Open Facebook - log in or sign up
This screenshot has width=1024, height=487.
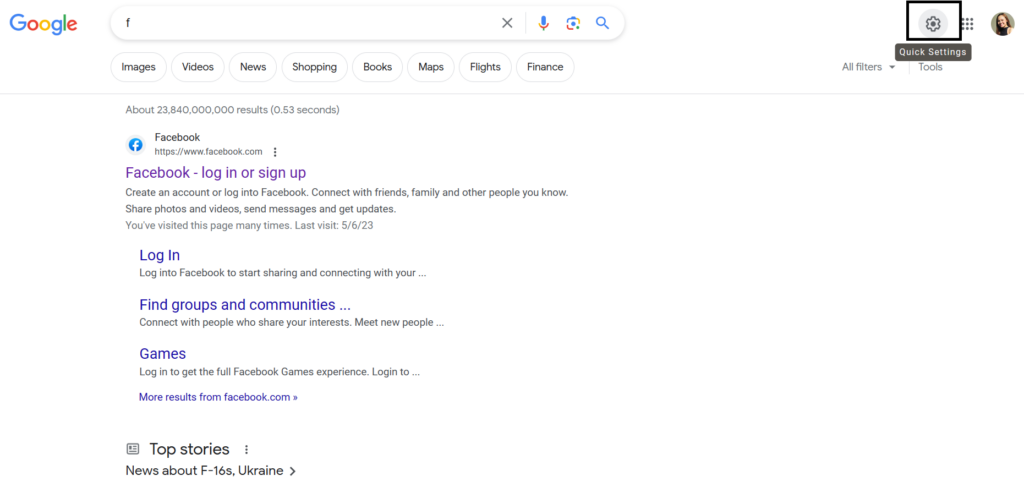pos(216,172)
